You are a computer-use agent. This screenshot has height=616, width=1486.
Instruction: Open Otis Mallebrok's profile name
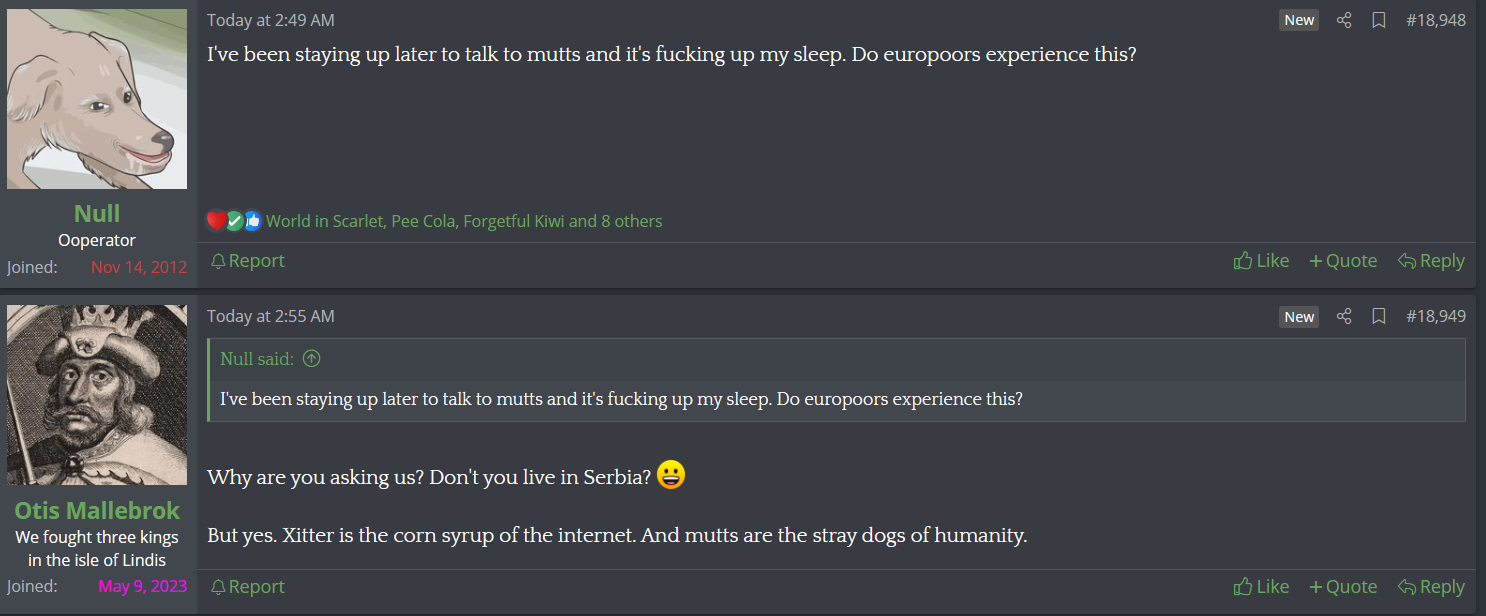click(97, 510)
